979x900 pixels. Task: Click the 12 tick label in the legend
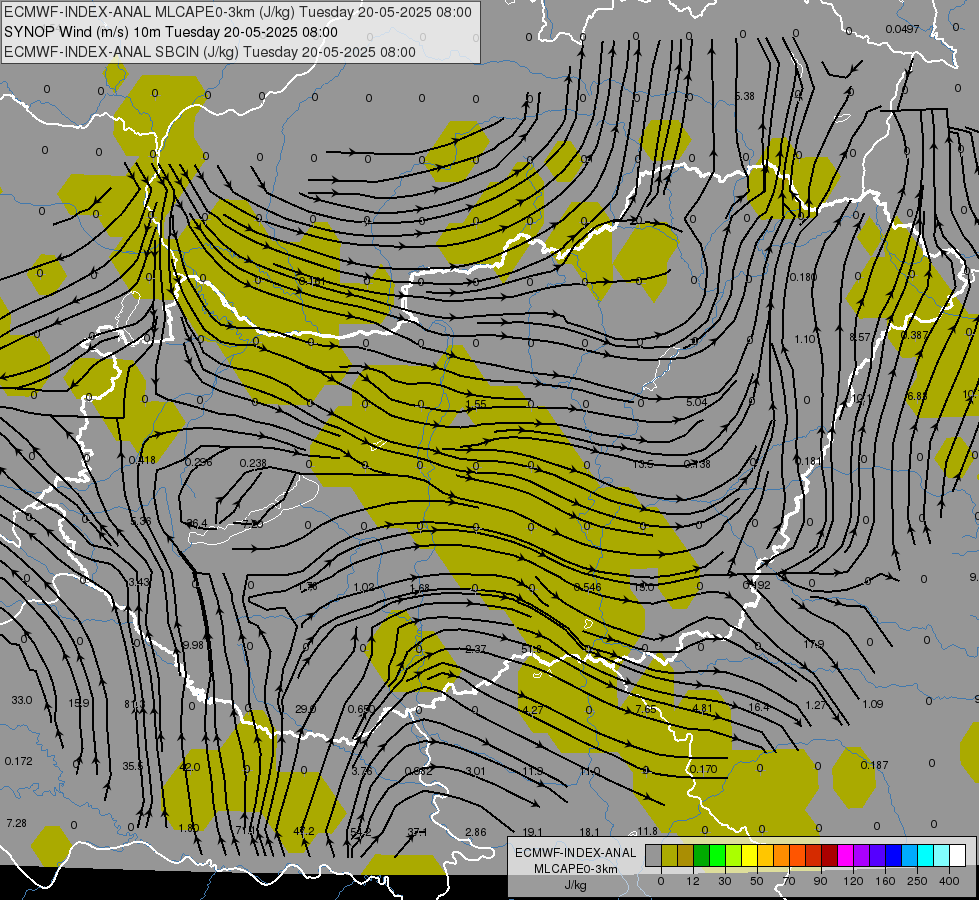click(692, 881)
